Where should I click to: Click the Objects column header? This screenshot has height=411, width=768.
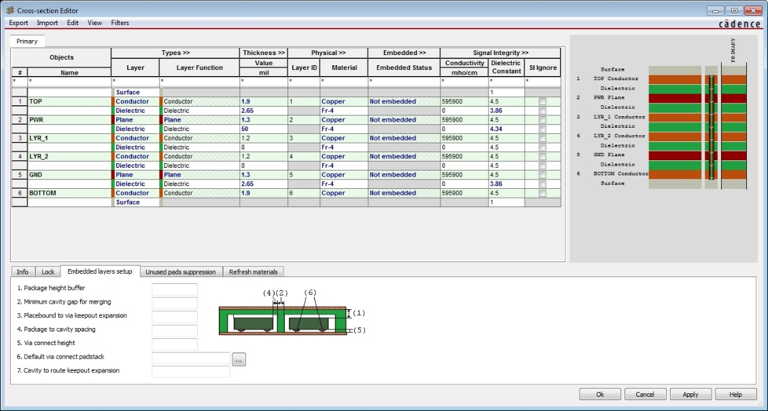click(61, 58)
